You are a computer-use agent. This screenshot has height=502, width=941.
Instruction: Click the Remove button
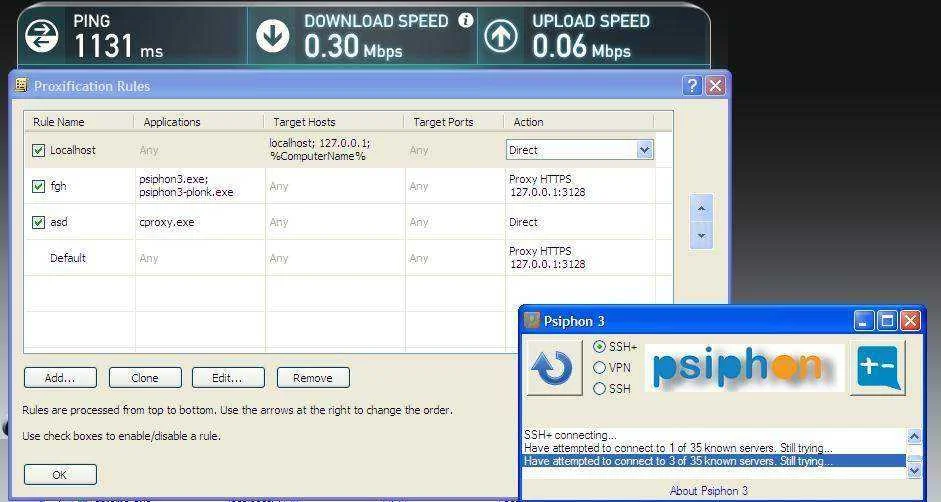click(x=313, y=378)
